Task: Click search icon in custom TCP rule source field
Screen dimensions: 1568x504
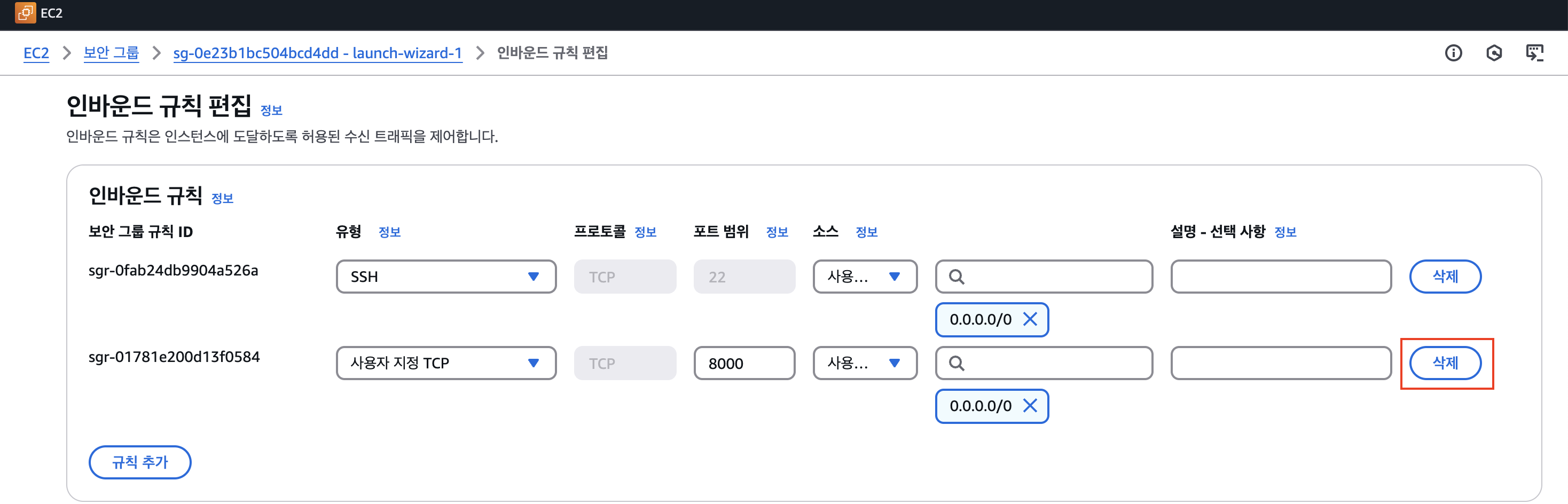Action: pos(957,364)
